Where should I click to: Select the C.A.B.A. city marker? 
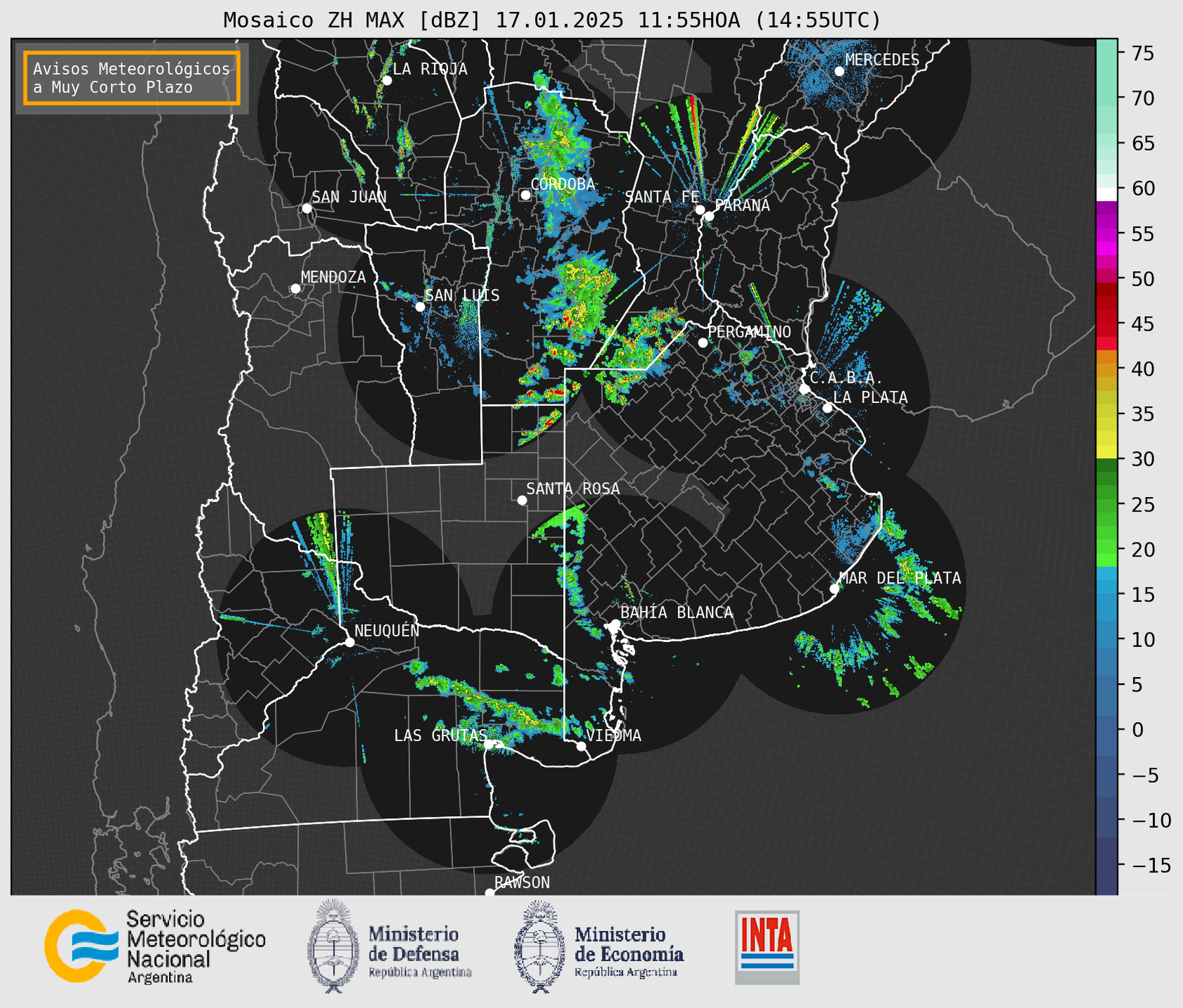click(804, 388)
